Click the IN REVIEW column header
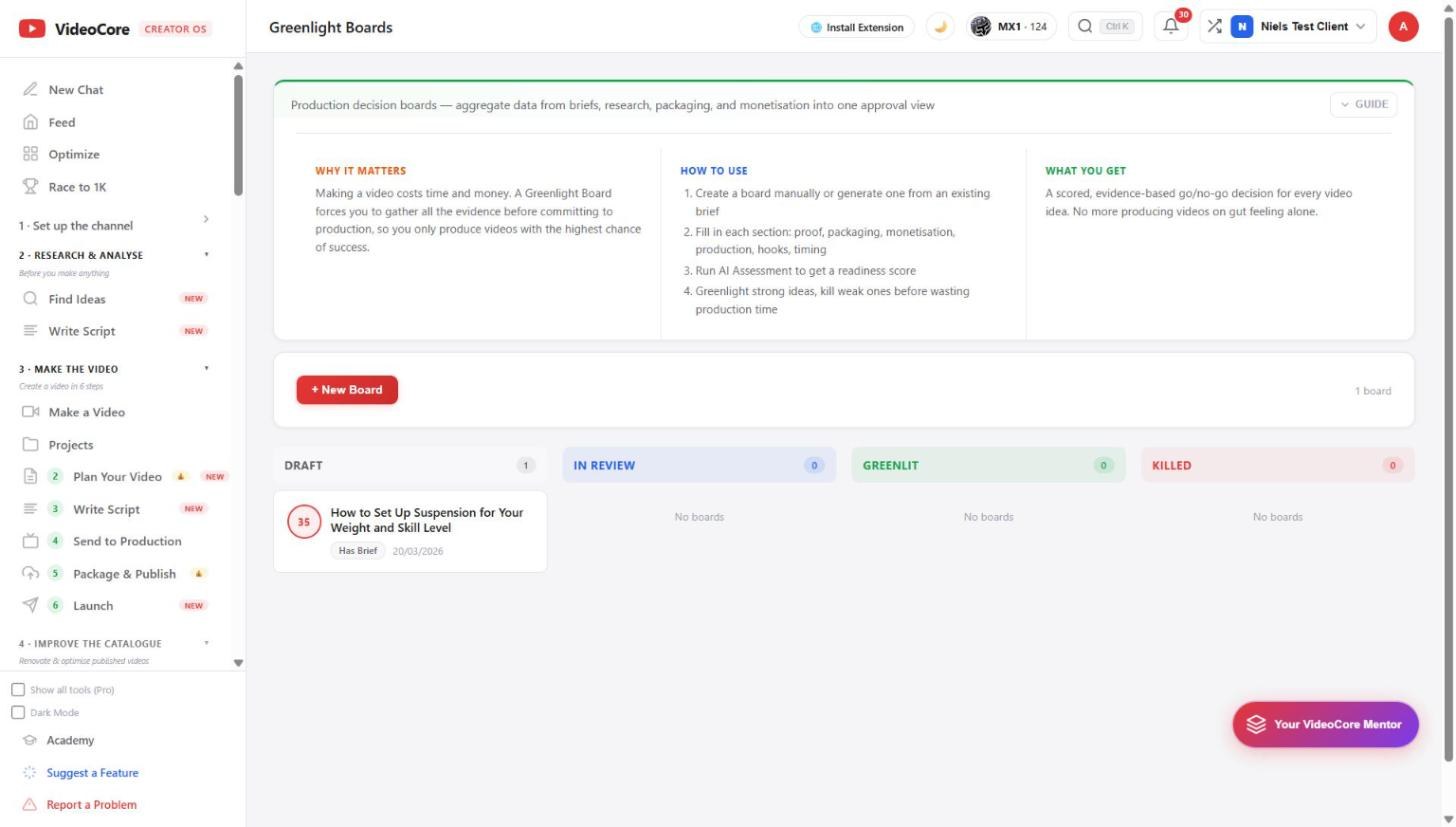Image resolution: width=1456 pixels, height=827 pixels. [699, 465]
